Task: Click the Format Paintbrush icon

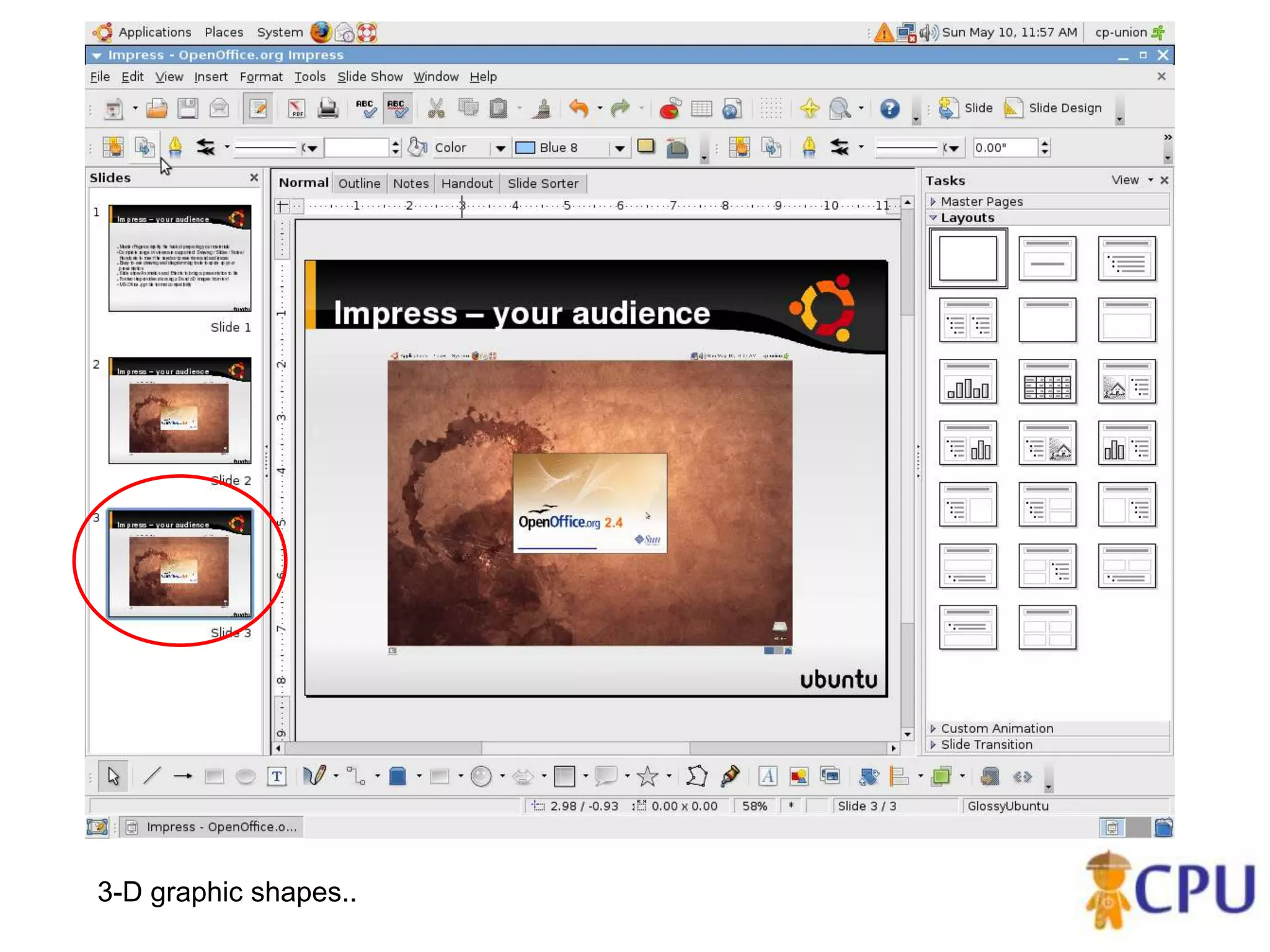Action: click(x=542, y=108)
